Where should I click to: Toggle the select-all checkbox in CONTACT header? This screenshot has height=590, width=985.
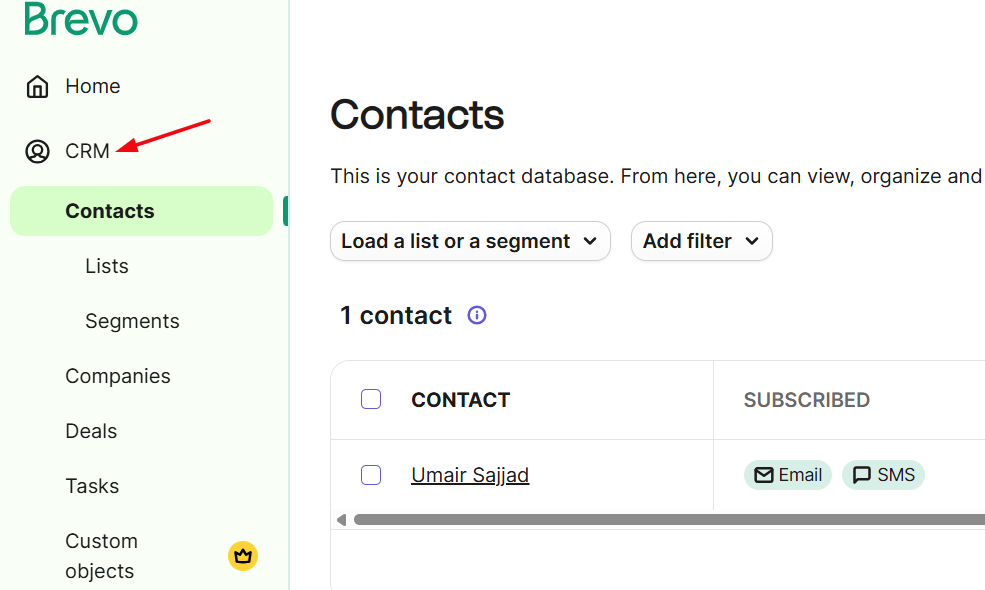point(371,400)
